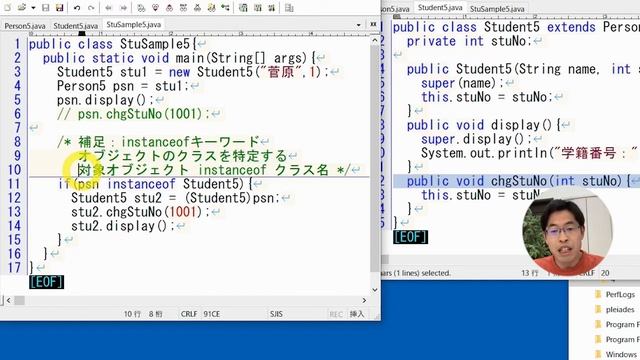Open Search with the first binoculars icon
This screenshot has height=360, width=640.
141,7
